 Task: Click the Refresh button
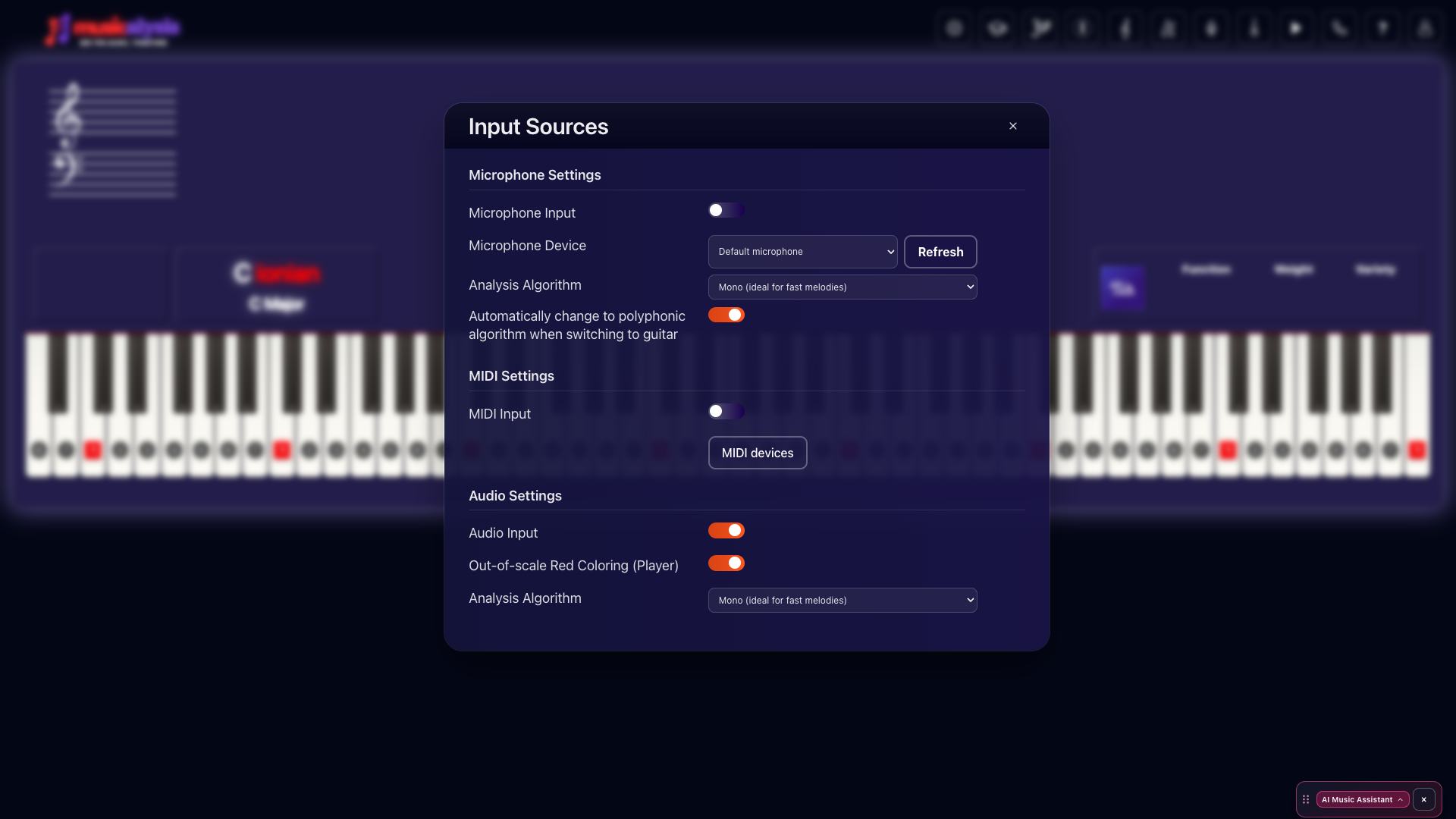click(940, 252)
